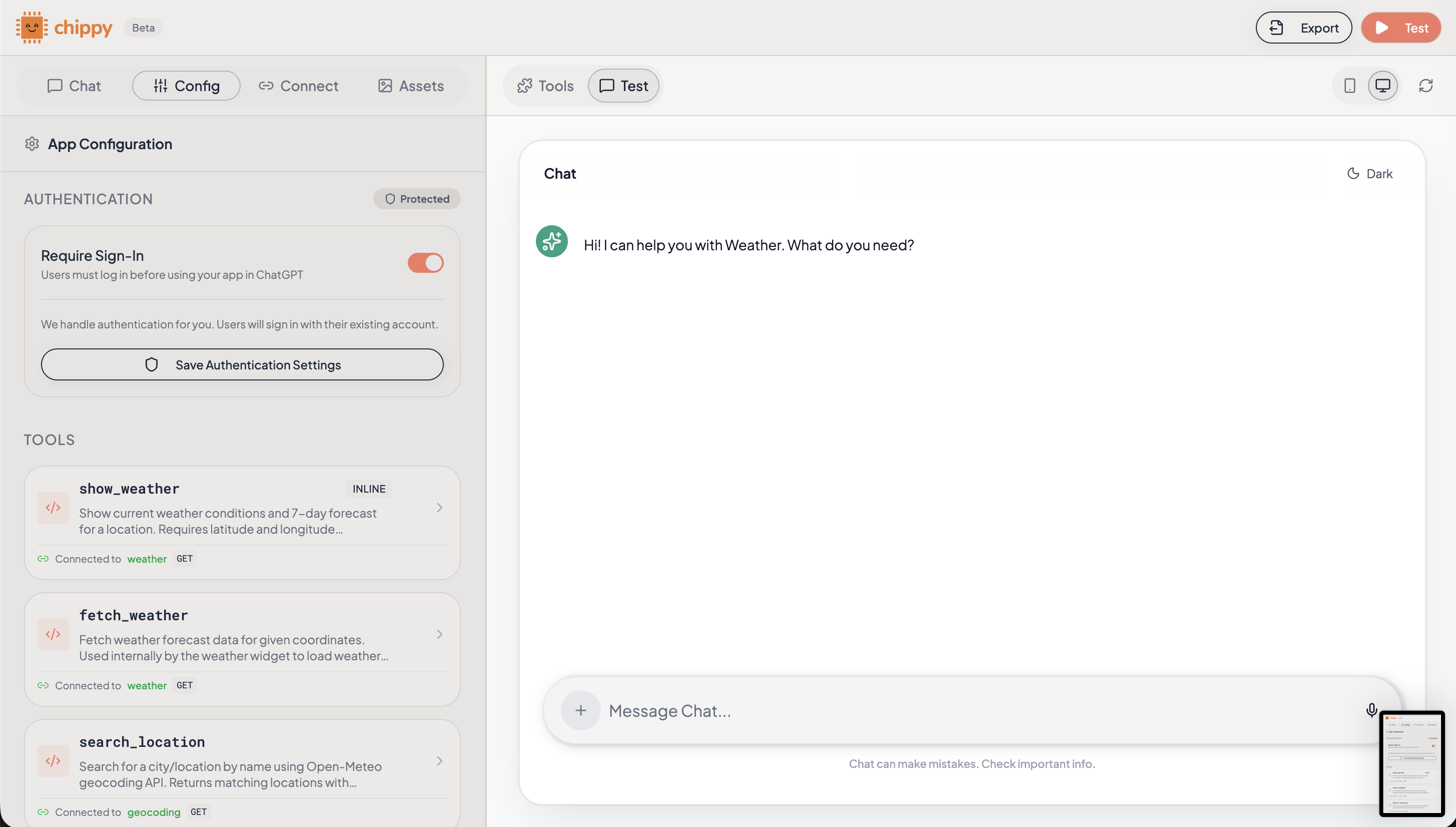Select the desktop preview icon
Screen dimensions: 1456x827
pos(1383,86)
